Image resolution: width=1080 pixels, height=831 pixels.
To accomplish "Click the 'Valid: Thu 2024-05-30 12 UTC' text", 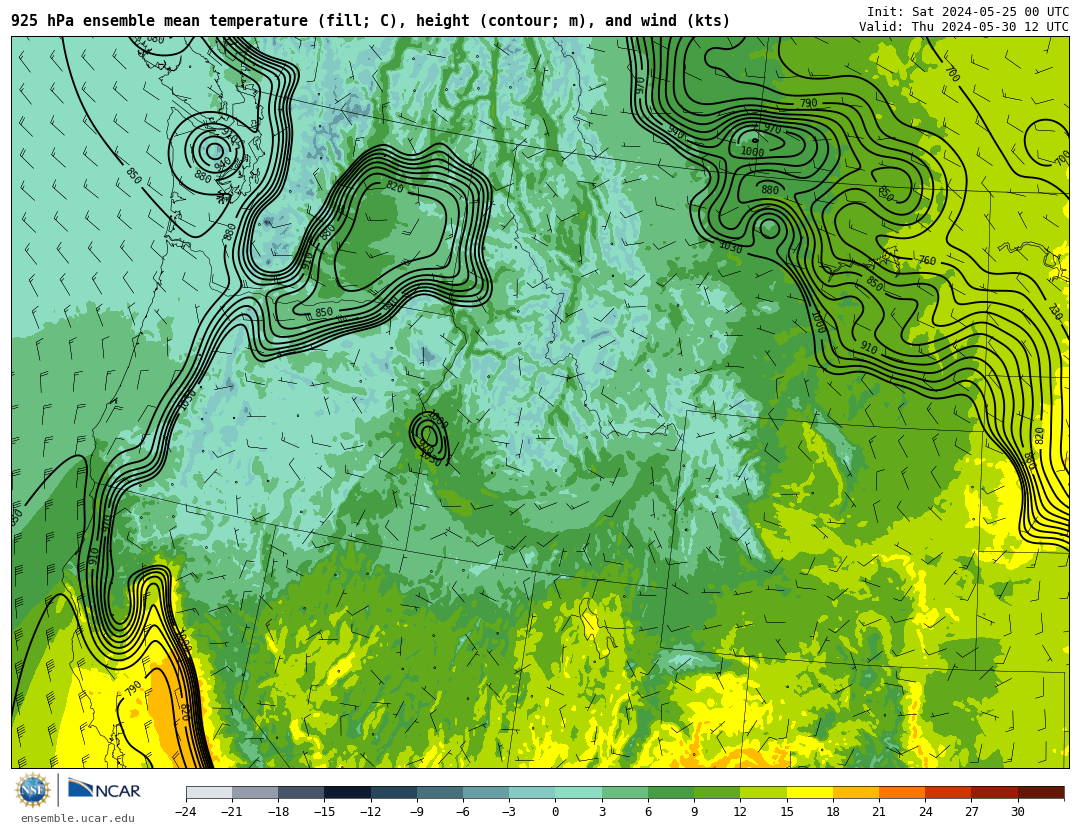I will point(964,27).
